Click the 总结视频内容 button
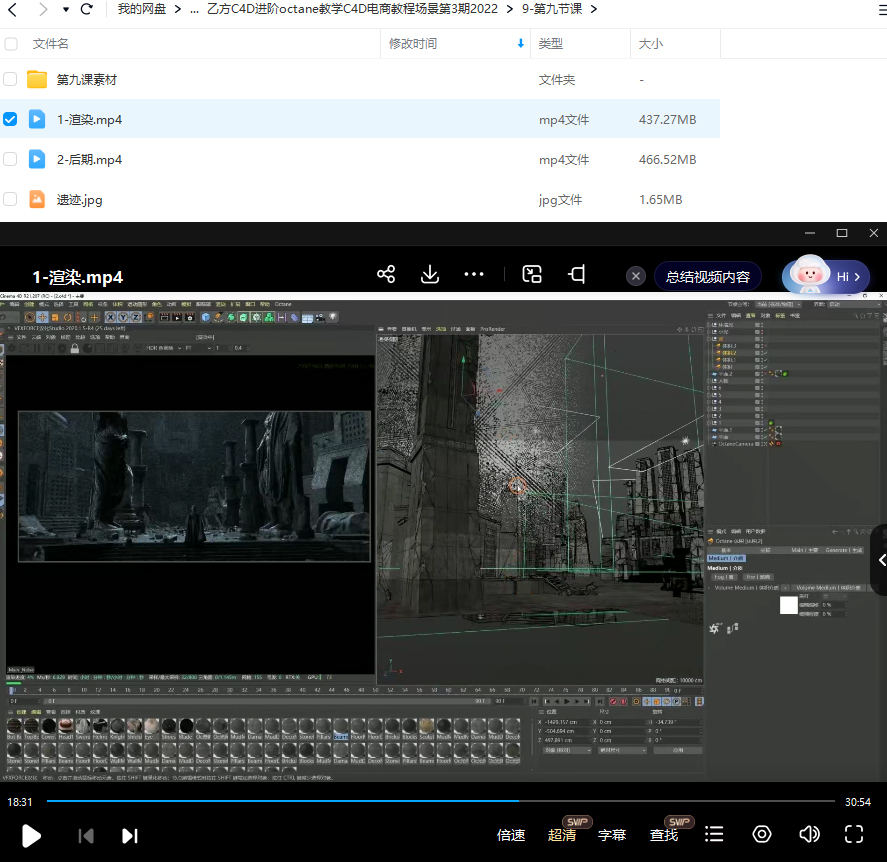Screen dimensions: 887x862 (708, 276)
